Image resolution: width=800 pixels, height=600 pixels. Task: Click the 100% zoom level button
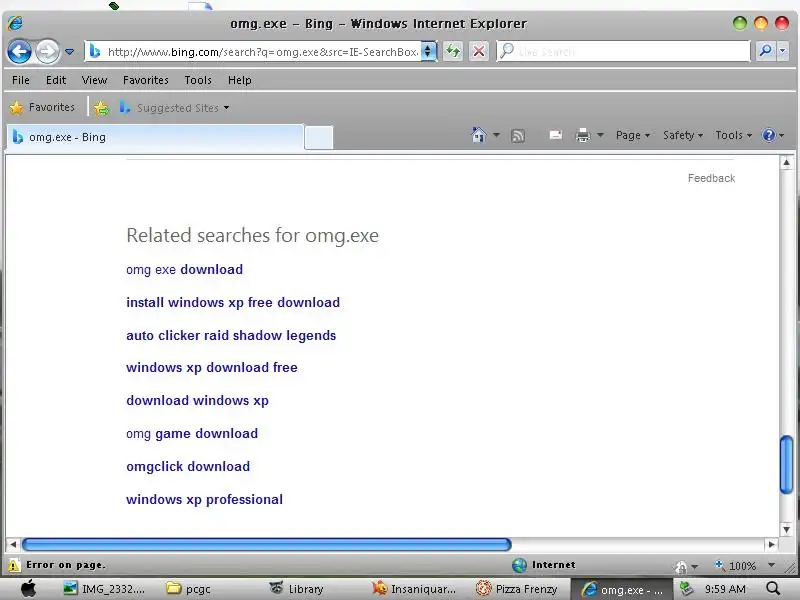pos(736,565)
